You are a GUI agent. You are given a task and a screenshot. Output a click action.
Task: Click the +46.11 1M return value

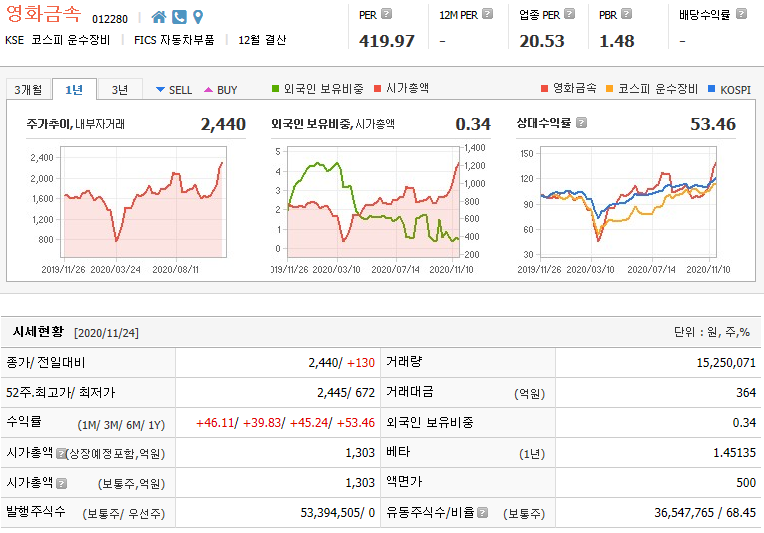[215, 422]
